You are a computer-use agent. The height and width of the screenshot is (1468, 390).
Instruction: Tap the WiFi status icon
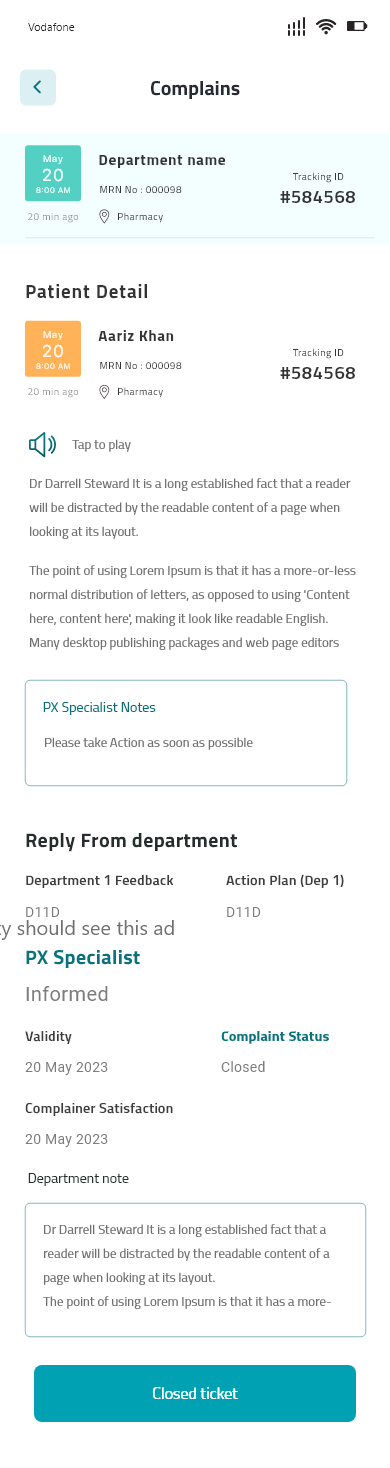(x=326, y=27)
